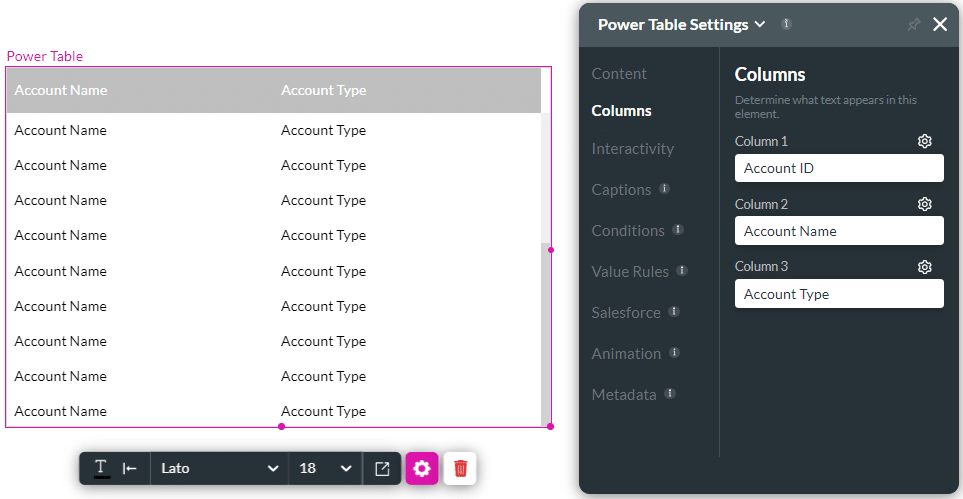The width and height of the screenshot is (963, 499).
Task: Click the text color underline T icon
Action: pyautogui.click(x=101, y=468)
